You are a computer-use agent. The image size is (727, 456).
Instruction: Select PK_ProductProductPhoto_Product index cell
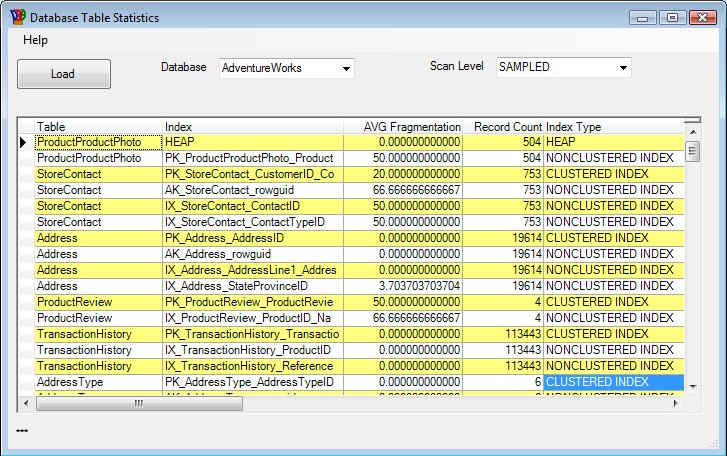253,158
